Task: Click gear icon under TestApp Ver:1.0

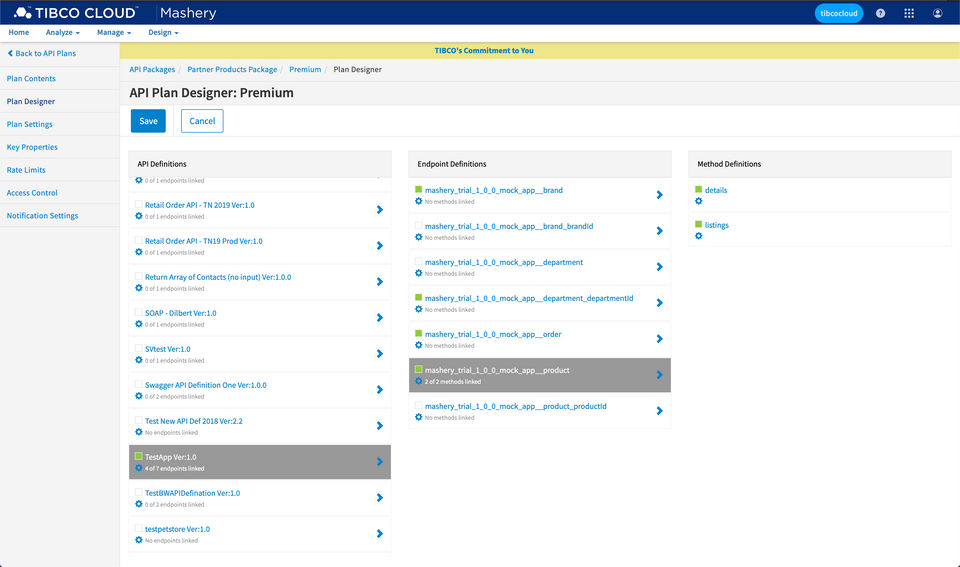Action: click(x=139, y=468)
